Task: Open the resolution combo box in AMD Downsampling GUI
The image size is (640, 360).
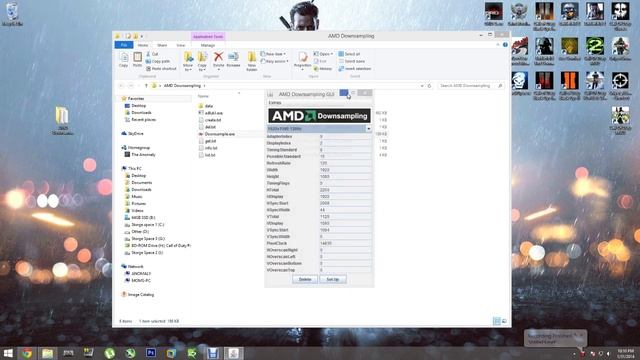Action: pos(368,129)
